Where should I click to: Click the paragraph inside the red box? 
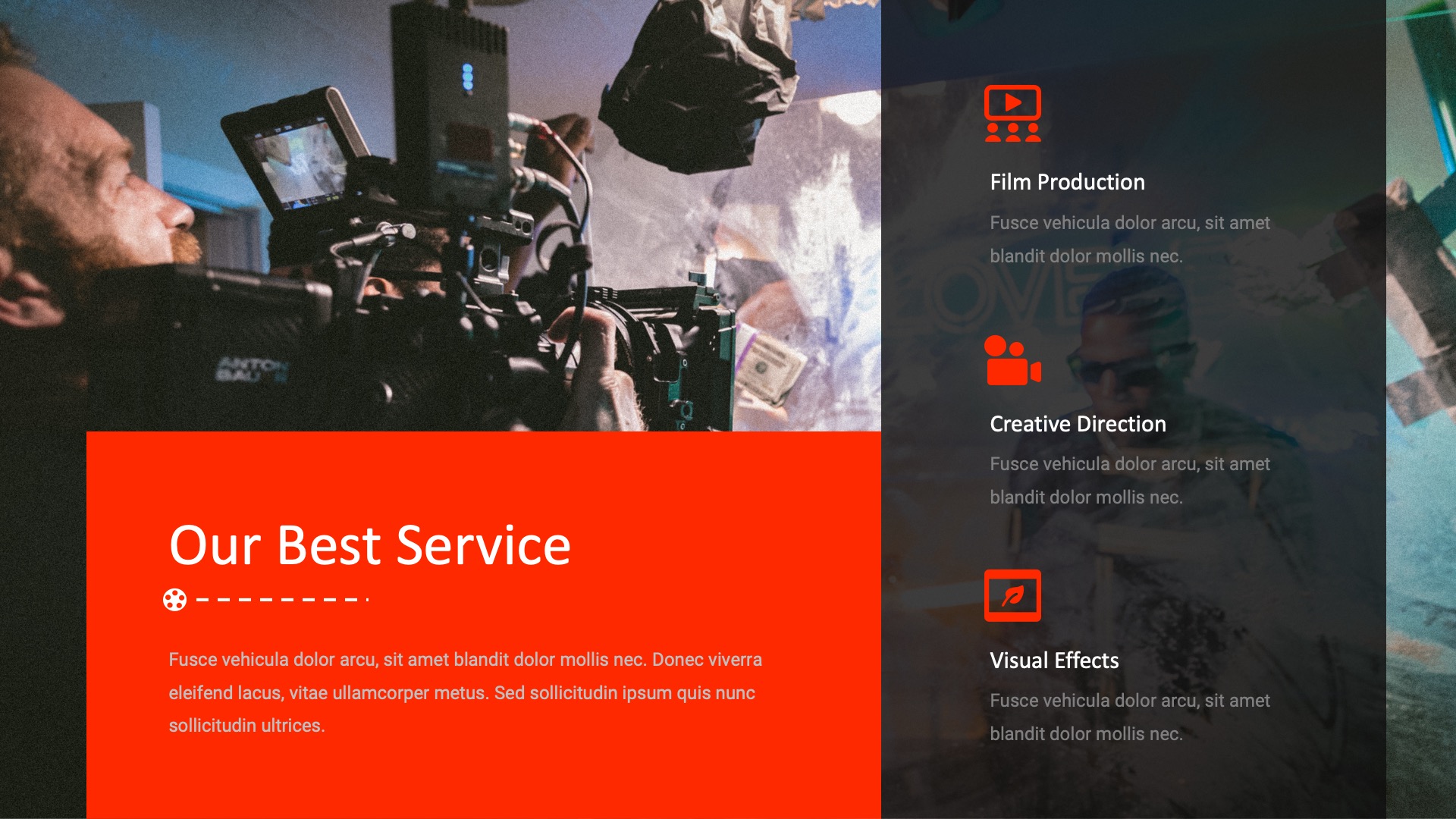[465, 692]
